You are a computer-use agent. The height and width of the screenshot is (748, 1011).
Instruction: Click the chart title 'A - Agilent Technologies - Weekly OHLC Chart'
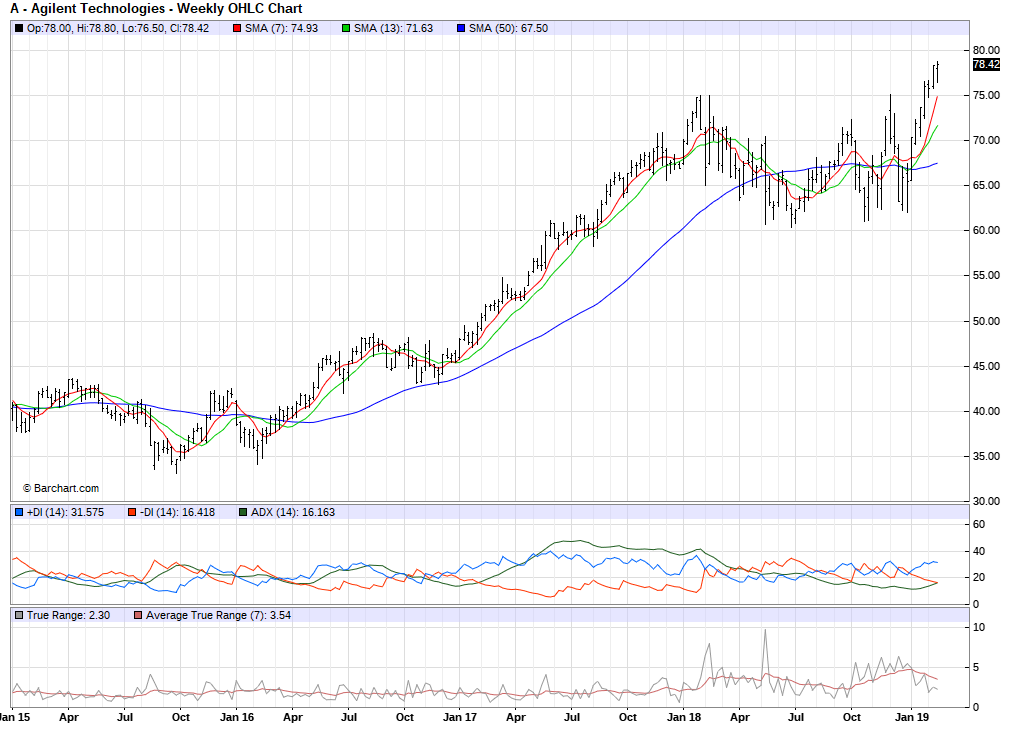(156, 8)
